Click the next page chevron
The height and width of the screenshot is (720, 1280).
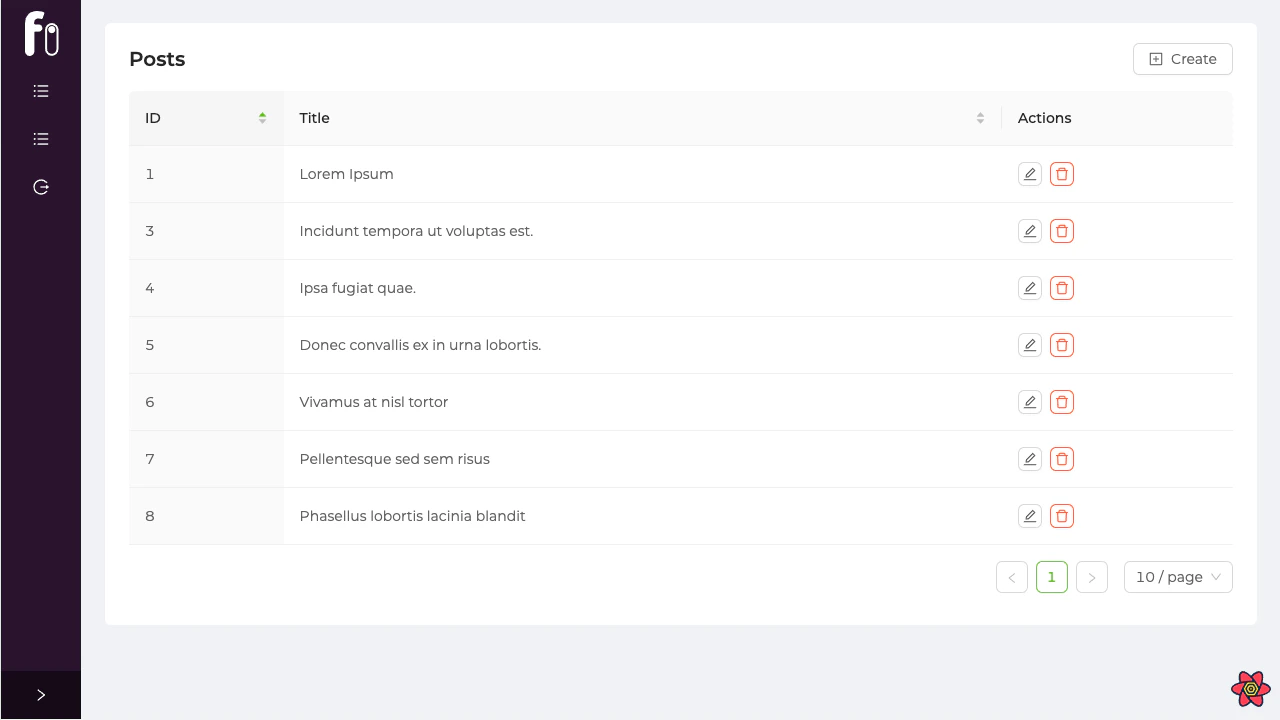[x=1092, y=577]
